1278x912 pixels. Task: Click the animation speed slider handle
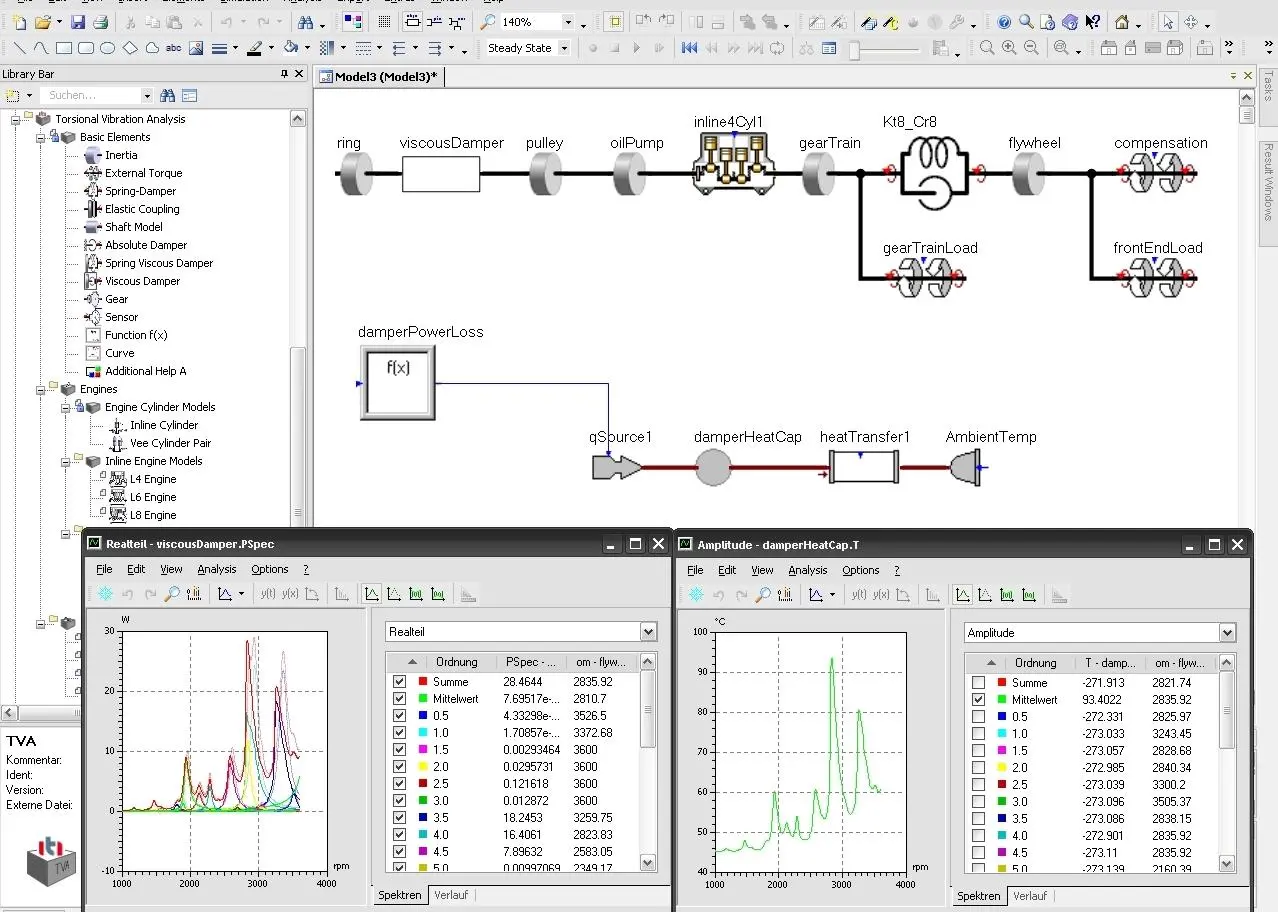[x=855, y=49]
